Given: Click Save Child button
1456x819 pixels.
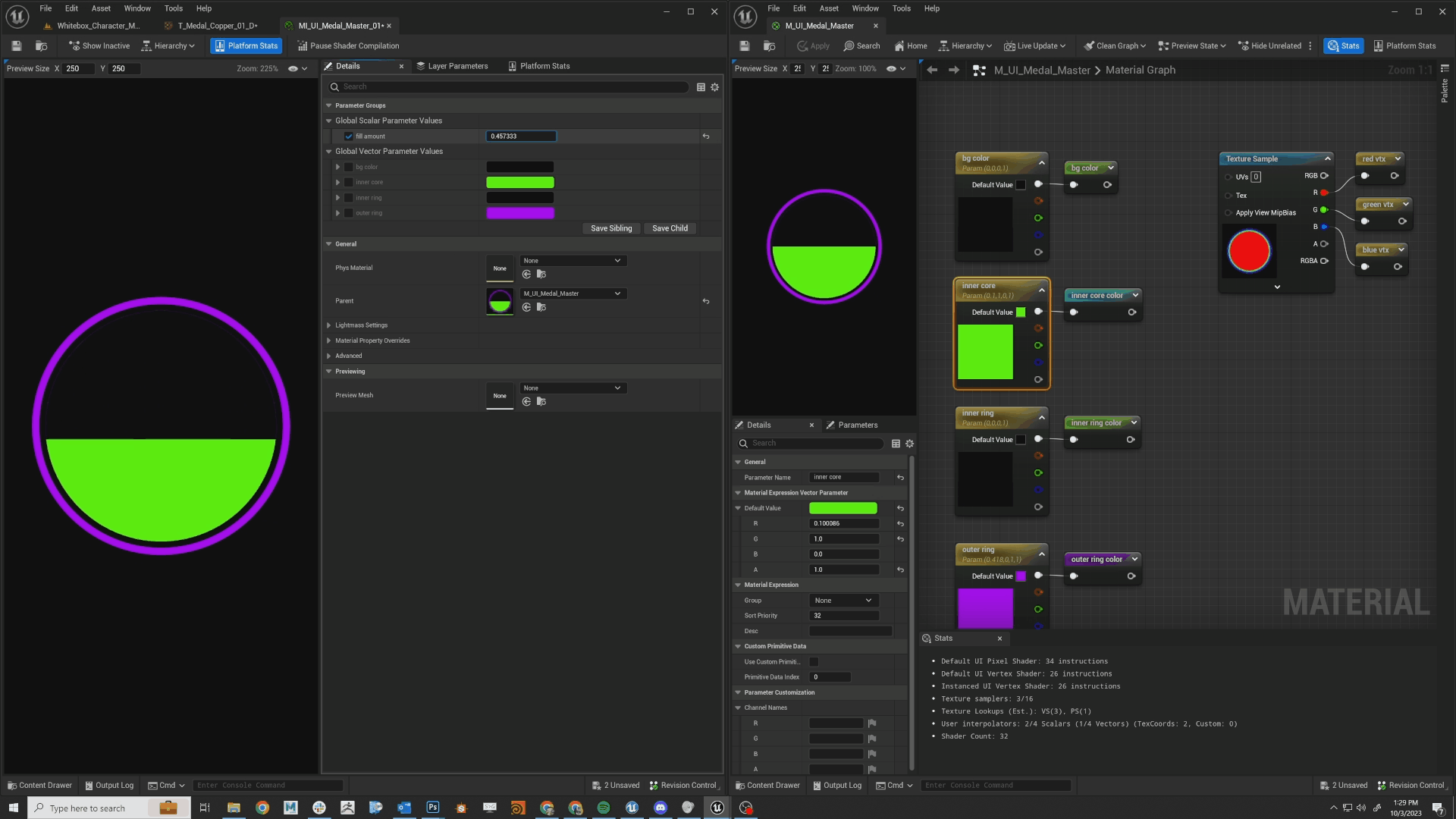Looking at the screenshot, I should tap(670, 228).
